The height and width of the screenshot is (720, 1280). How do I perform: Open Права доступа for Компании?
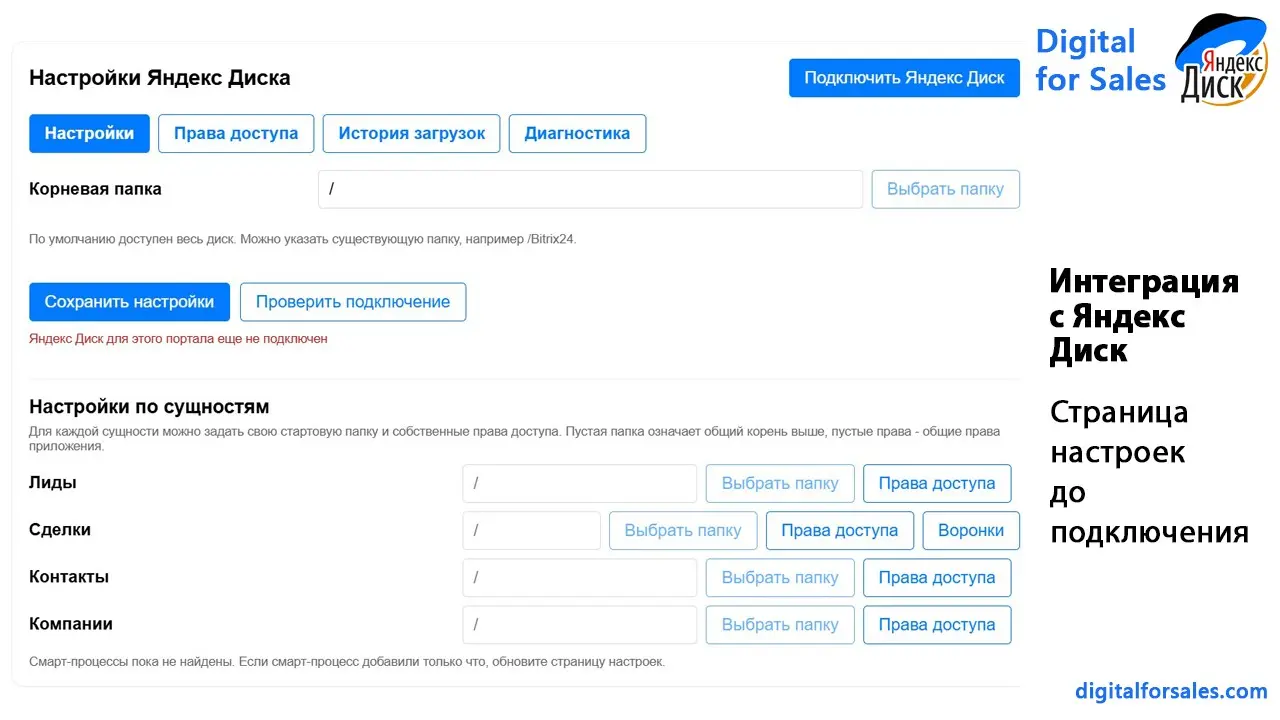937,625
